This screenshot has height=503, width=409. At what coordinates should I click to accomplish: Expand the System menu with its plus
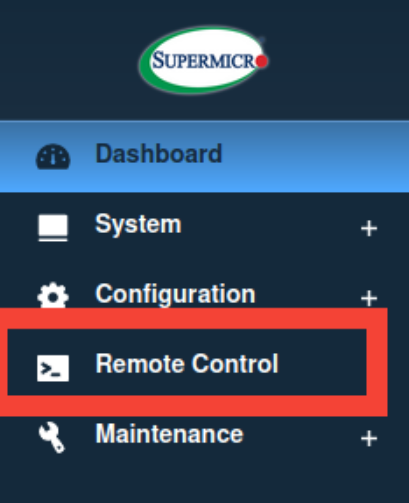click(x=369, y=229)
